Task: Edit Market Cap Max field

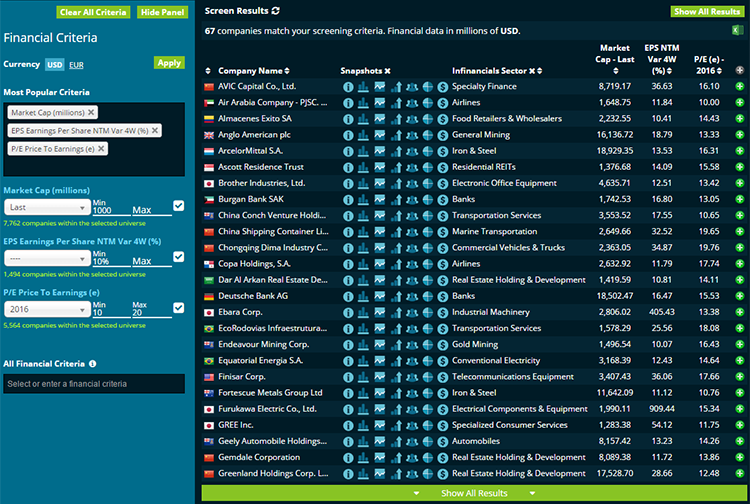Action: (x=152, y=210)
